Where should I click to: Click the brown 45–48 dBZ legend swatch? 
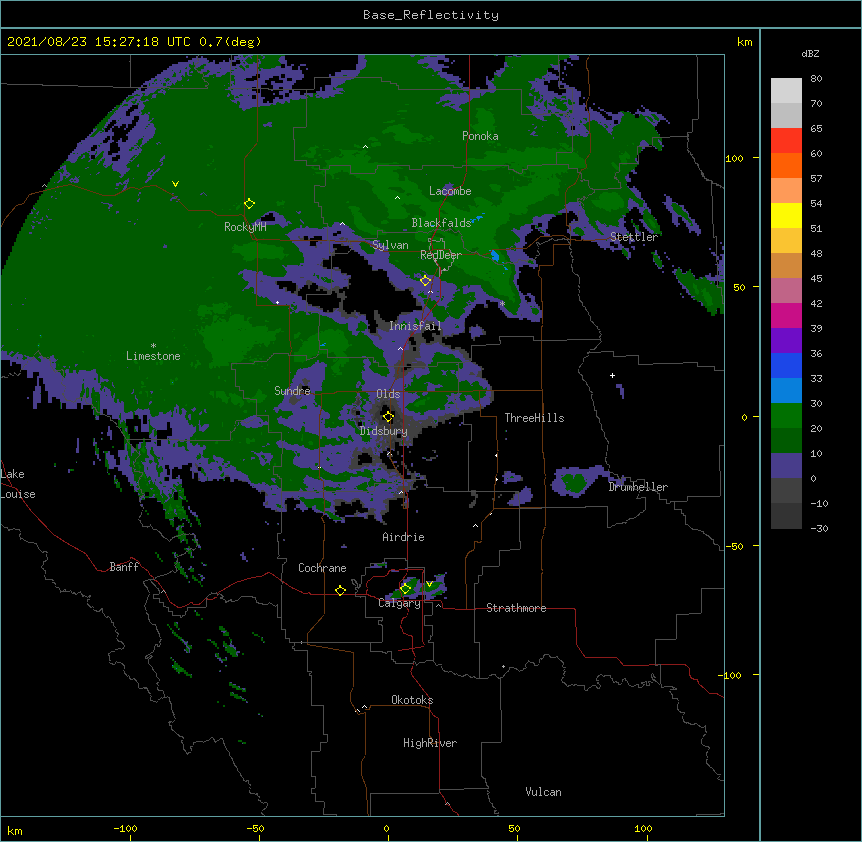click(786, 265)
